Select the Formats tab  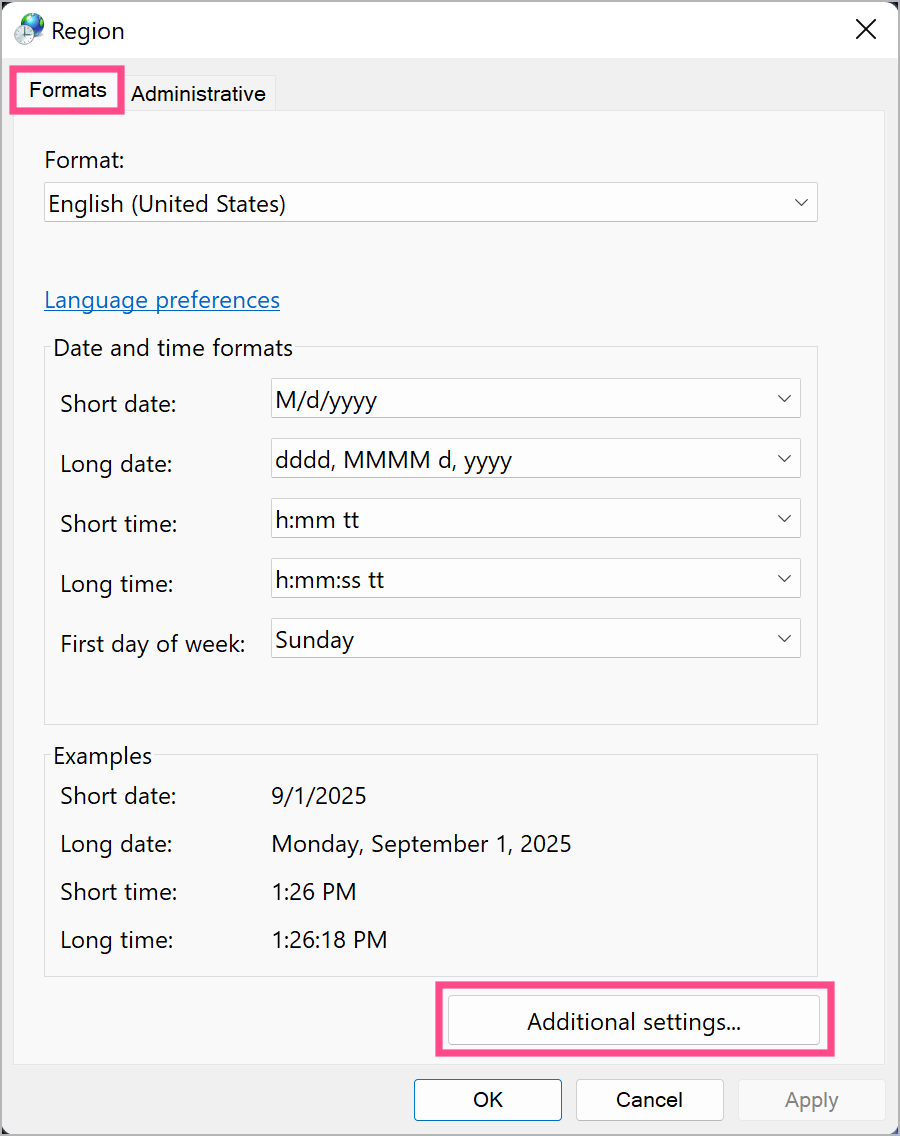coord(66,90)
